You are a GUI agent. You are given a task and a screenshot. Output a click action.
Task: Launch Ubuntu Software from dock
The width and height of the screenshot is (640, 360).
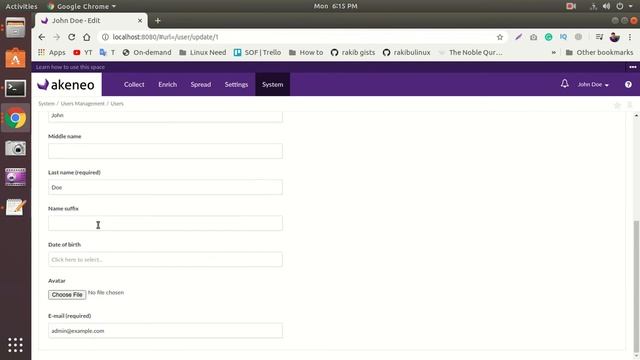(15, 58)
